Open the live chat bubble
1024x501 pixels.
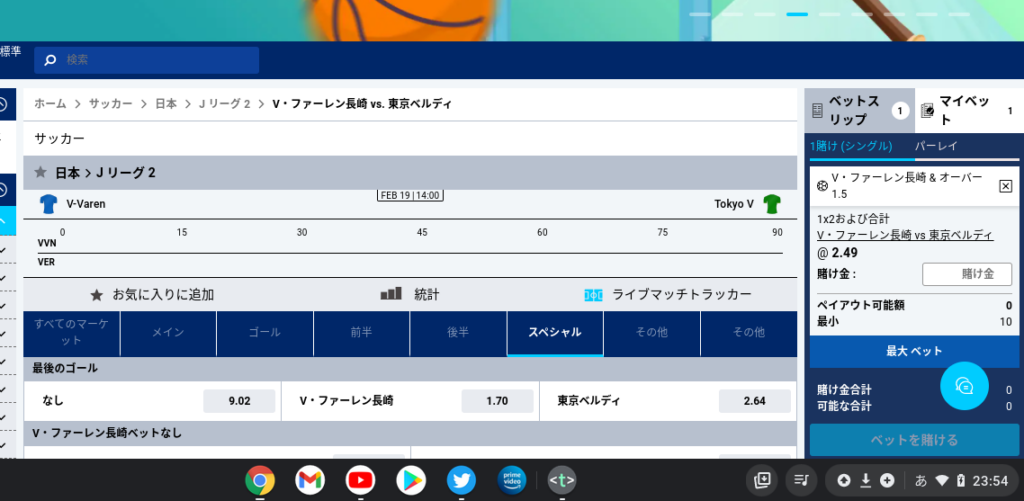[965, 386]
